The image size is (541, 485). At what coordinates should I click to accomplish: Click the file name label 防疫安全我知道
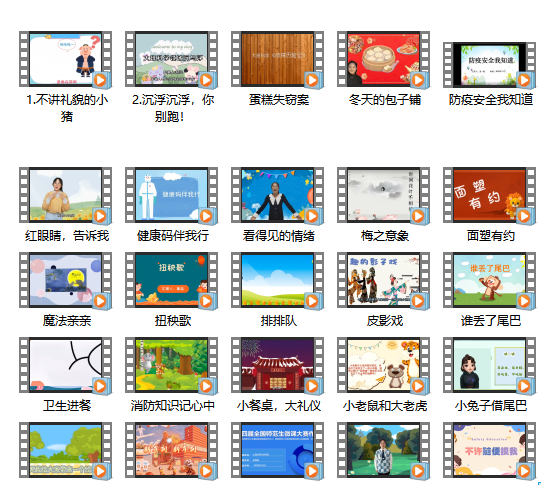(491, 100)
